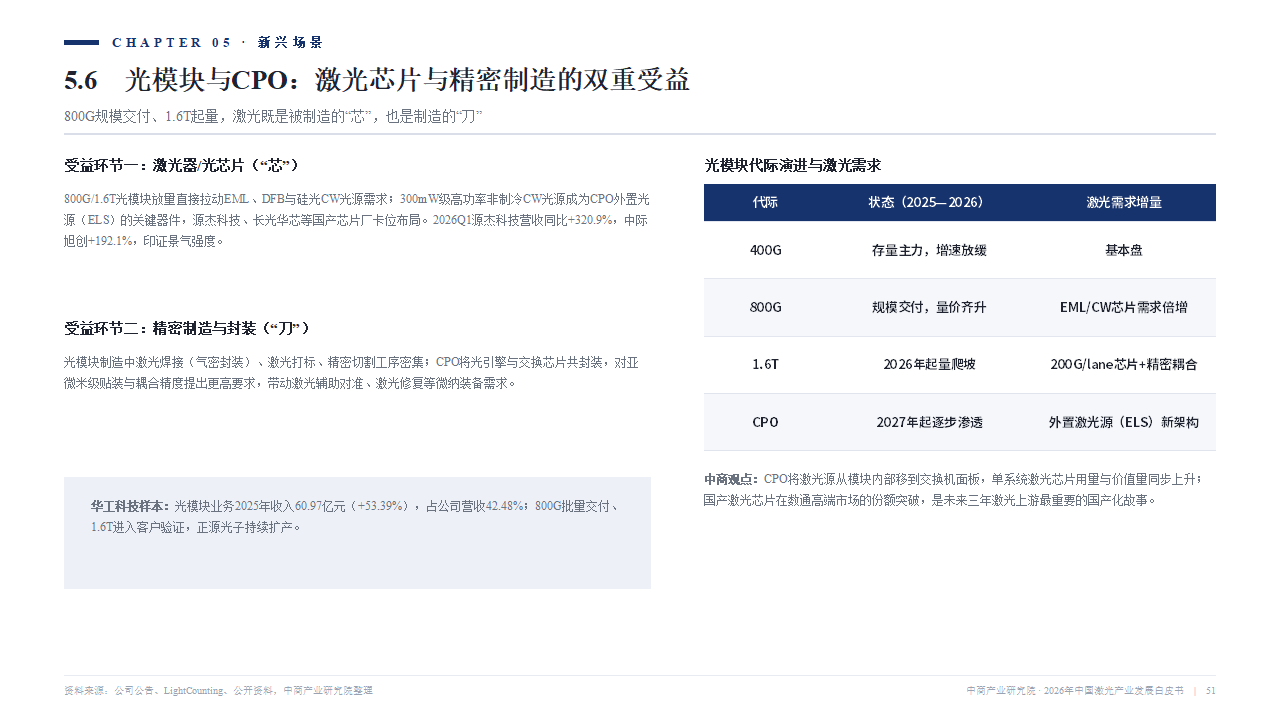Click footer 中商产业研究院 · 2026年中国激光产业发展白皮书
The width and height of the screenshot is (1280, 720).
point(1075,691)
